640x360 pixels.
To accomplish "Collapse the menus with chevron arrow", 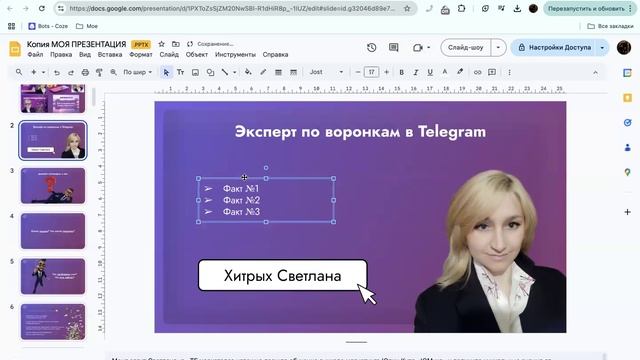I will 596,72.
